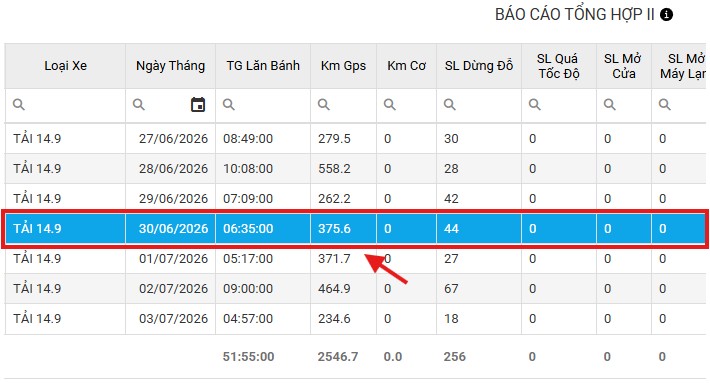710x383 pixels.
Task: Sort by Ngày Tháng column header
Action: coord(170,66)
